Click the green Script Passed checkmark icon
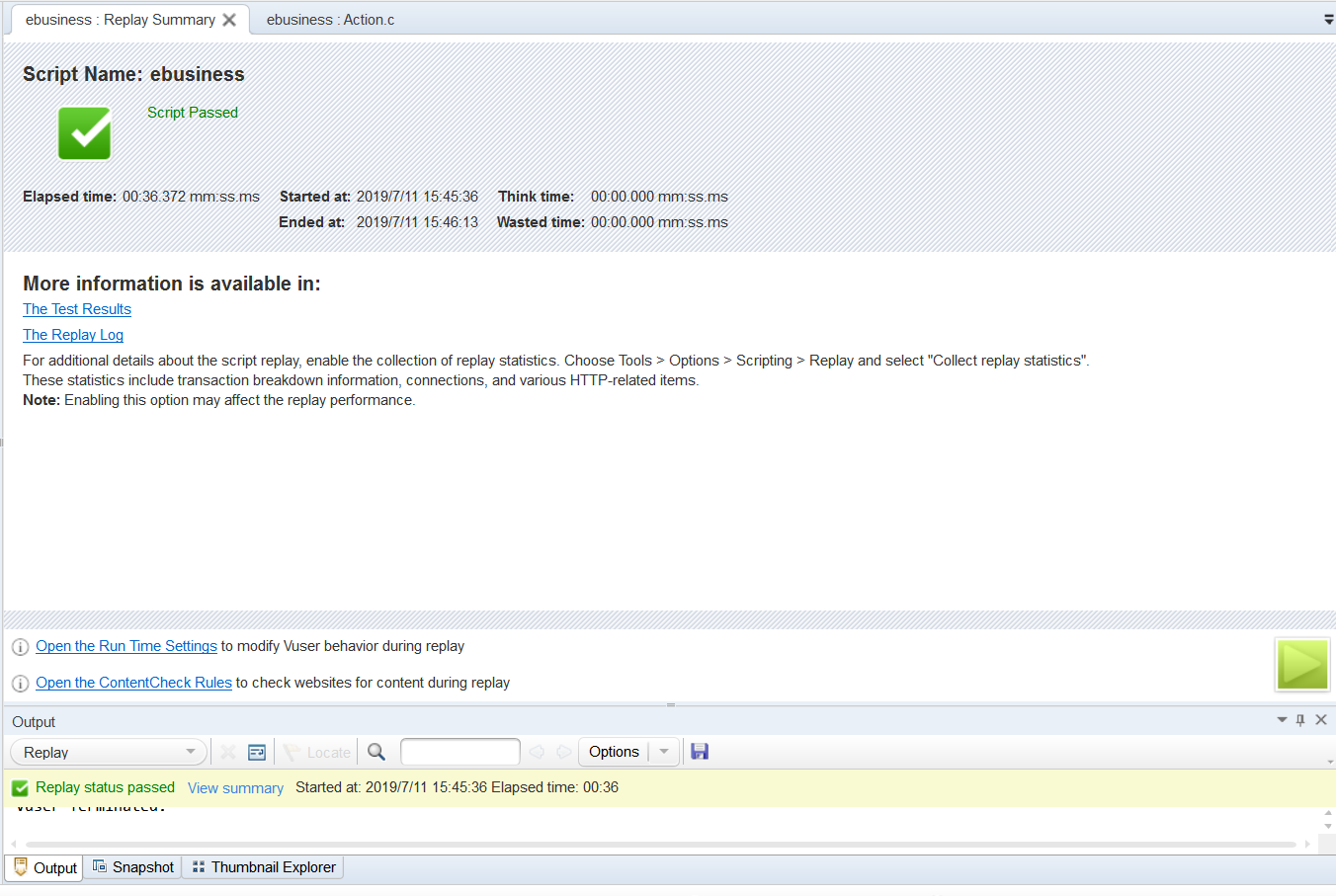The image size is (1336, 896). tap(84, 133)
